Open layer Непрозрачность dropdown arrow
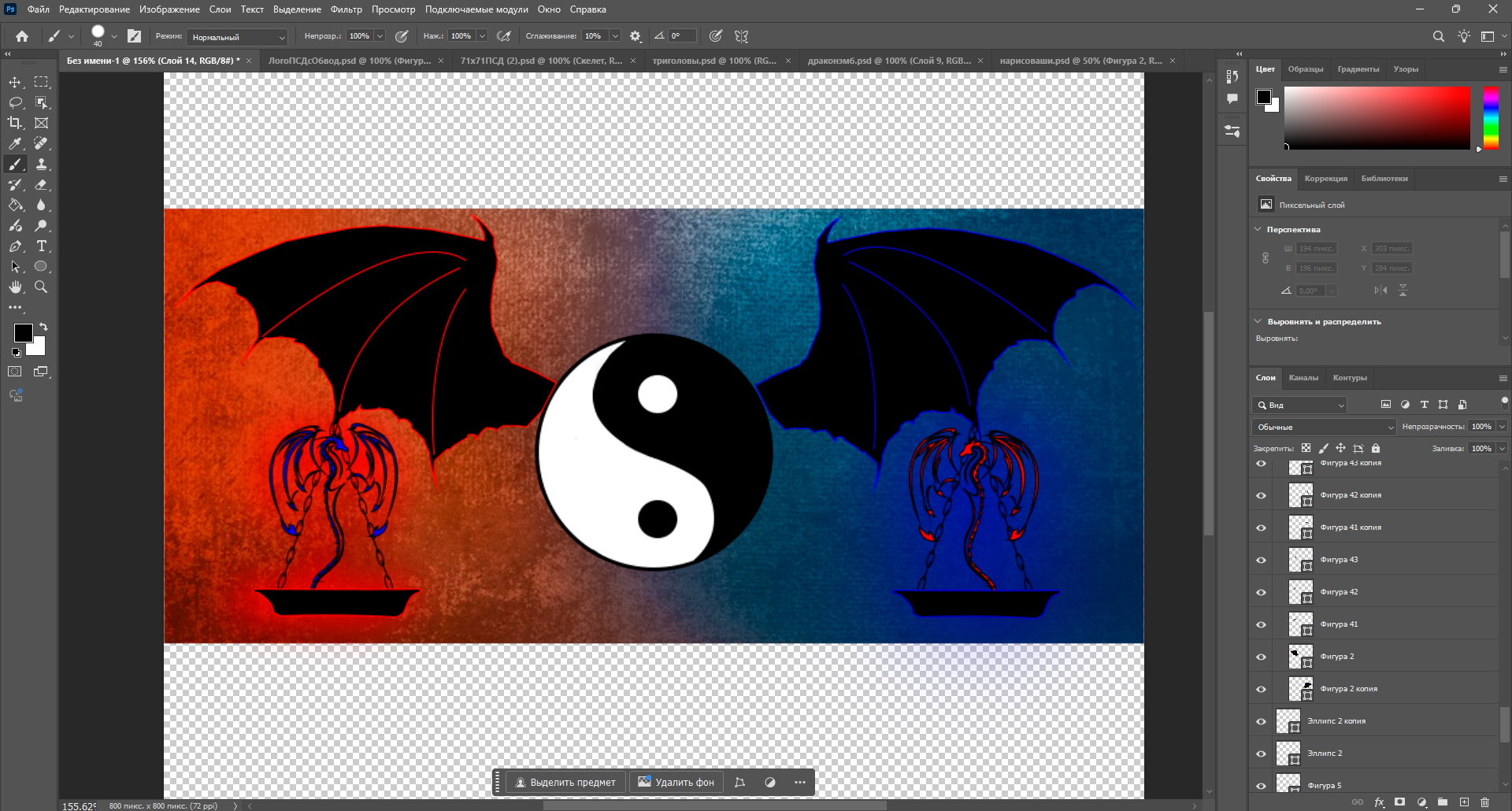 pyautogui.click(x=1502, y=427)
